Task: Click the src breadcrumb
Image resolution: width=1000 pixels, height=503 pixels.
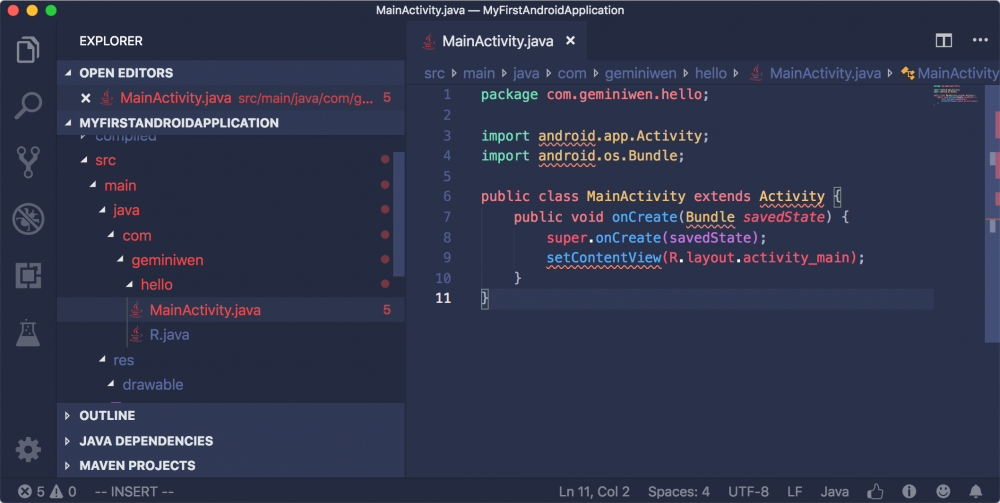Action: pos(434,73)
